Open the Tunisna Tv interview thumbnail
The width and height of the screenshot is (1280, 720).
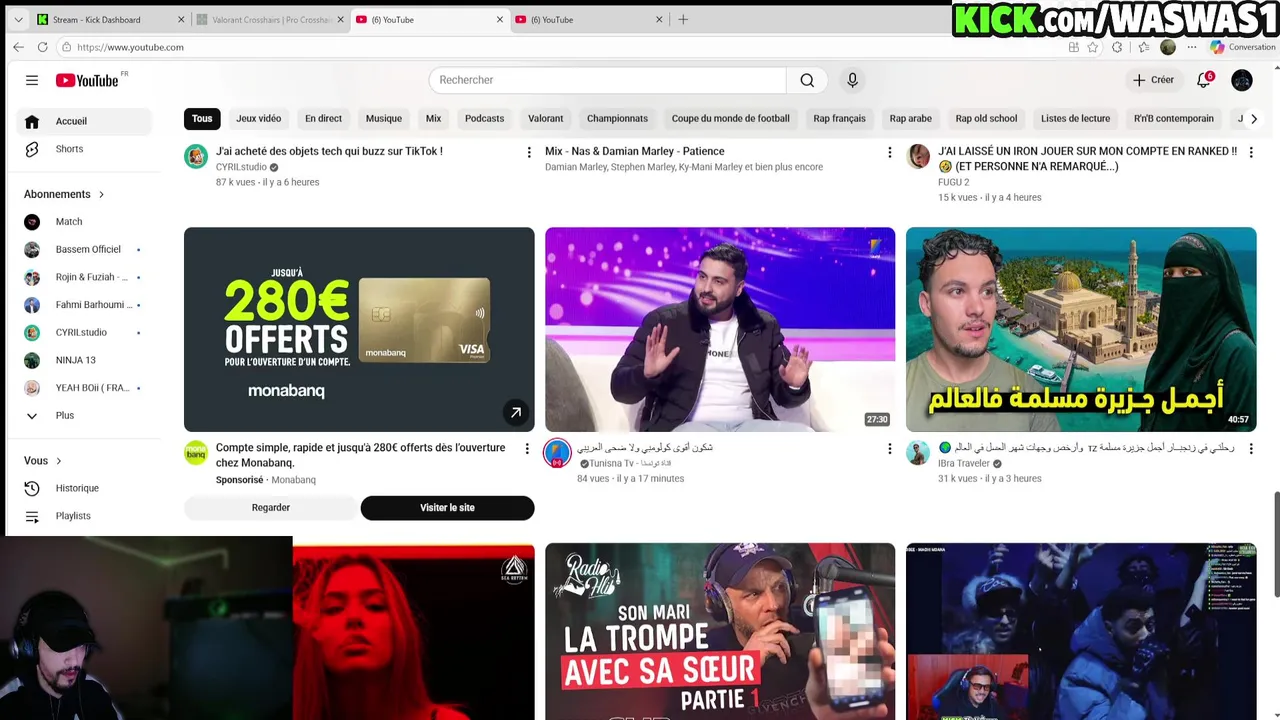720,330
